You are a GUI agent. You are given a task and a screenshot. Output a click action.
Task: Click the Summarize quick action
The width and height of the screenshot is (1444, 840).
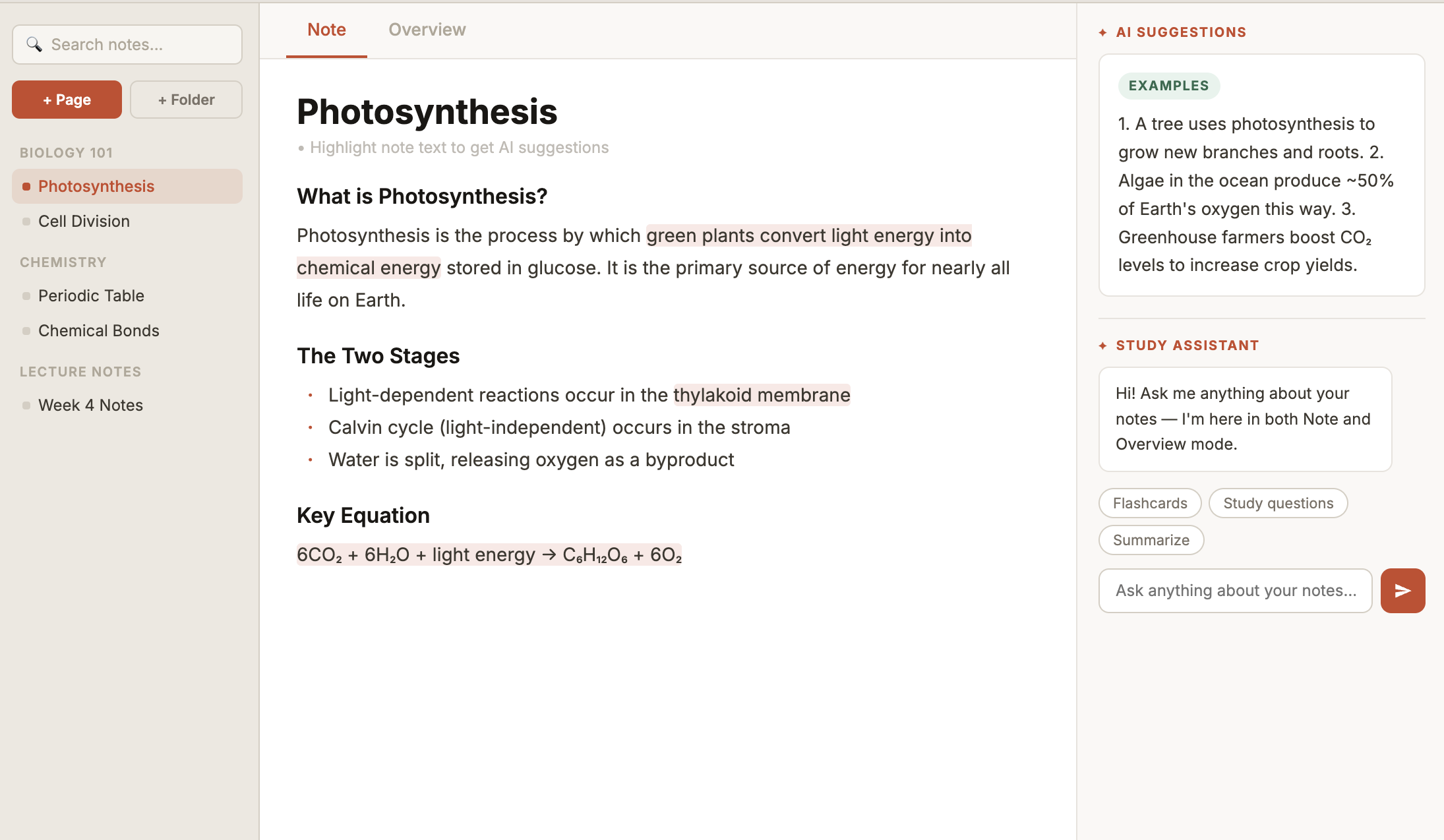click(1151, 540)
